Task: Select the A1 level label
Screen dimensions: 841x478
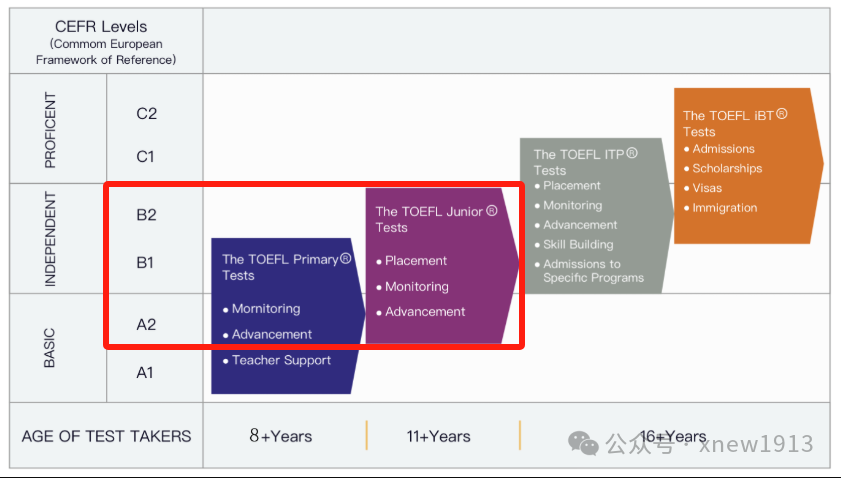Action: point(146,373)
